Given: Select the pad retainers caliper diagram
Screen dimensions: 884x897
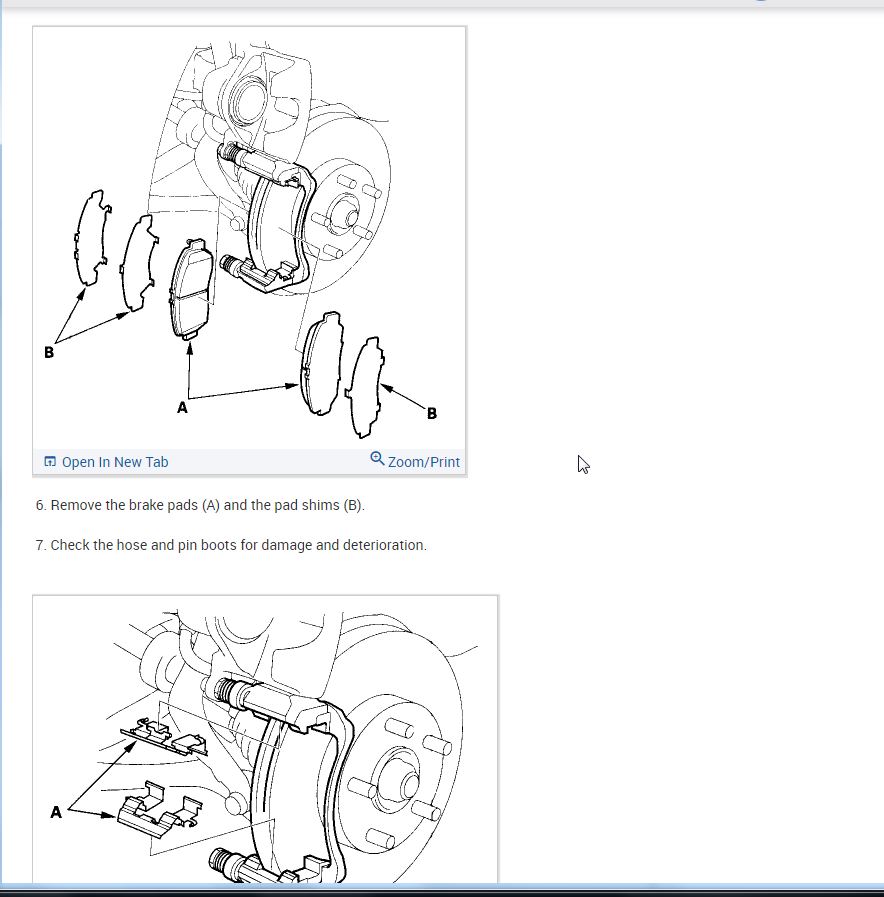Looking at the screenshot, I should 265,740.
